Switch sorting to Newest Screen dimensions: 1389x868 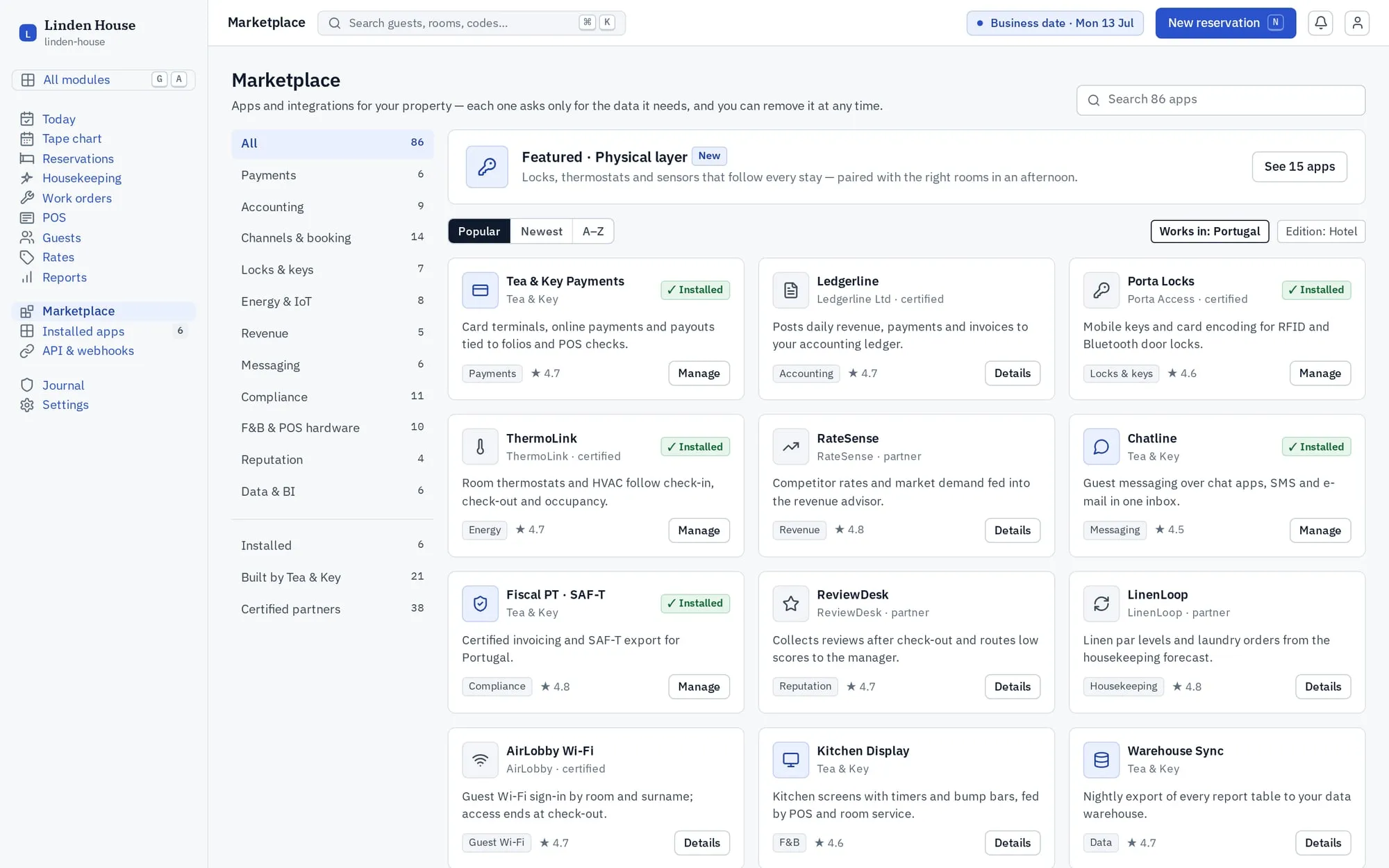(x=542, y=231)
